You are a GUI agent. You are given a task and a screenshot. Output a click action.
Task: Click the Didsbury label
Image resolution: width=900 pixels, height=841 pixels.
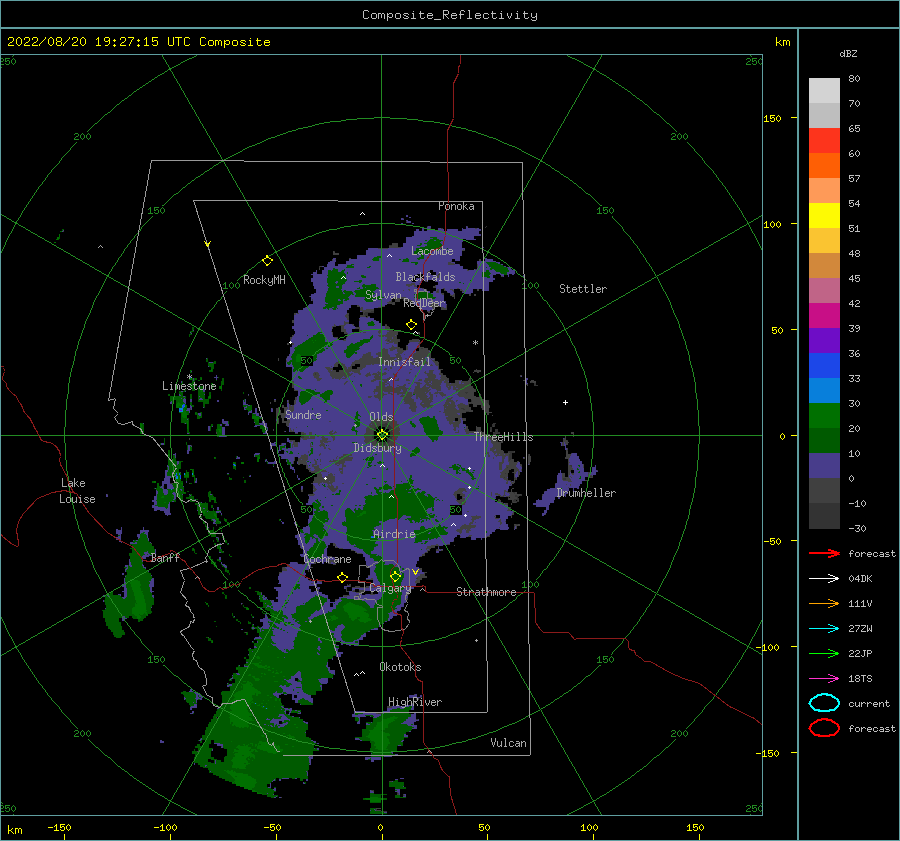[377, 448]
